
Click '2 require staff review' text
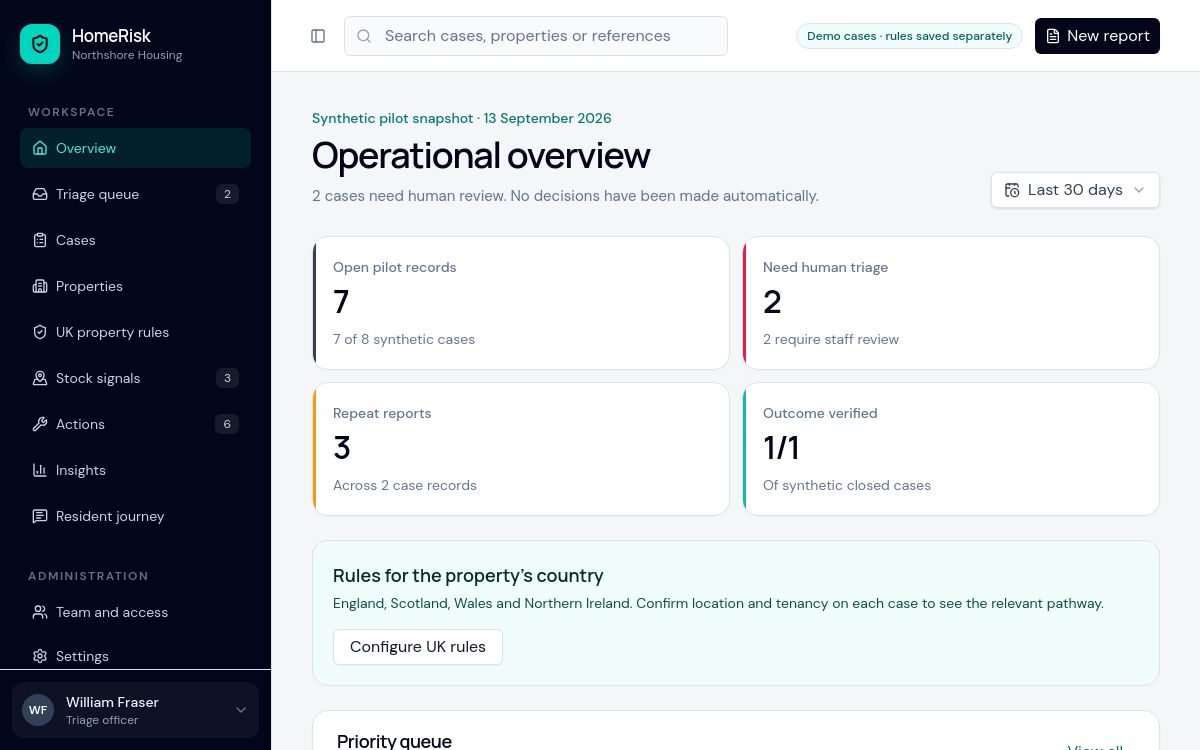point(831,339)
